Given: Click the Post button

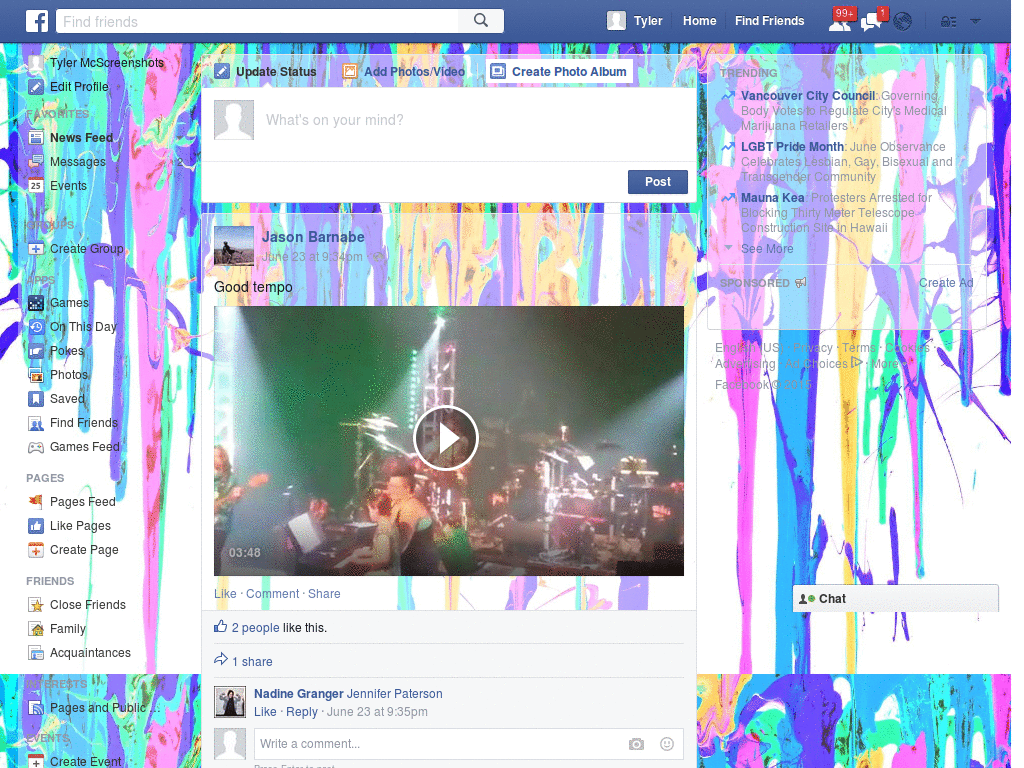Looking at the screenshot, I should [658, 182].
